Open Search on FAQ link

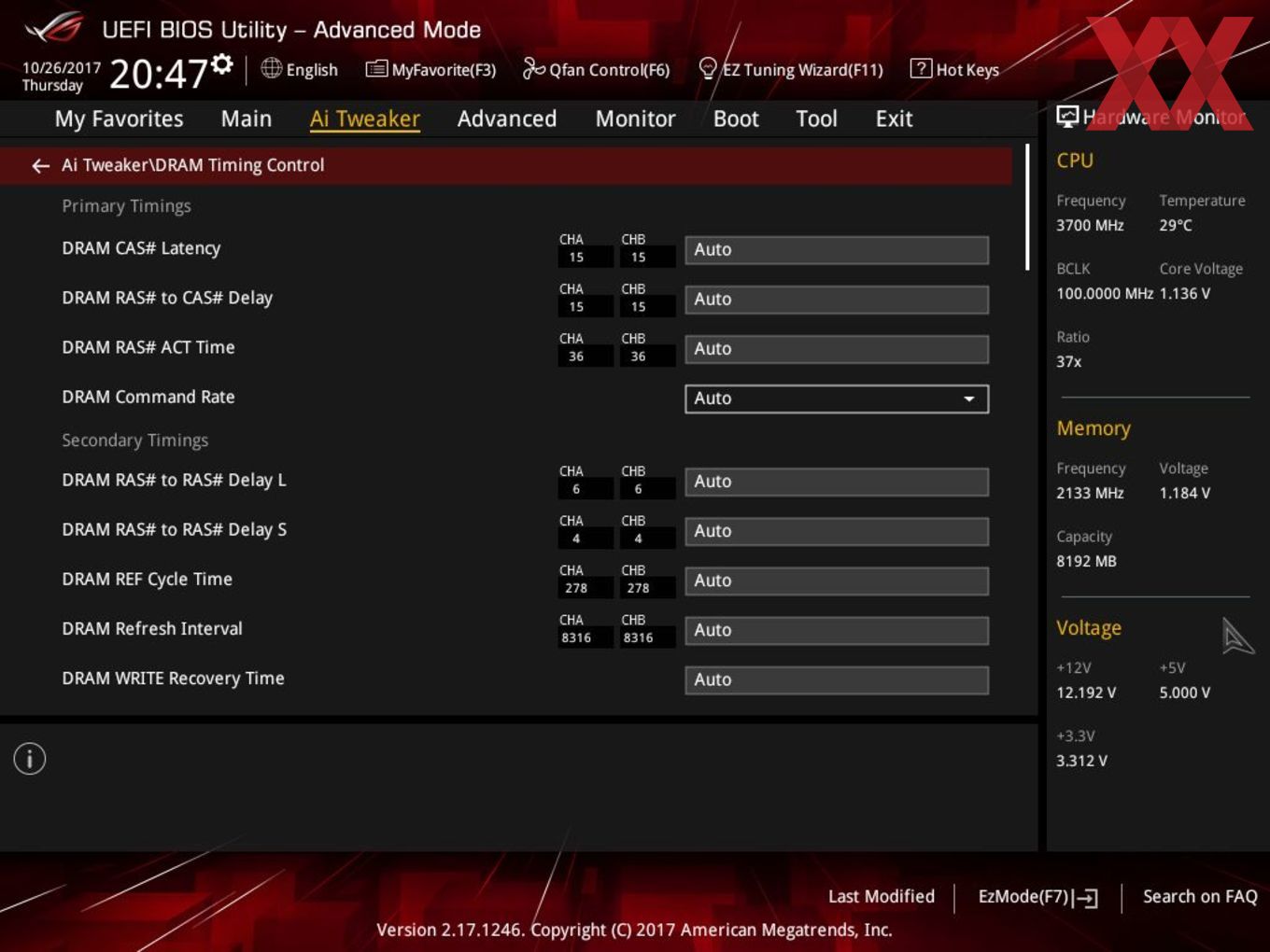1200,897
